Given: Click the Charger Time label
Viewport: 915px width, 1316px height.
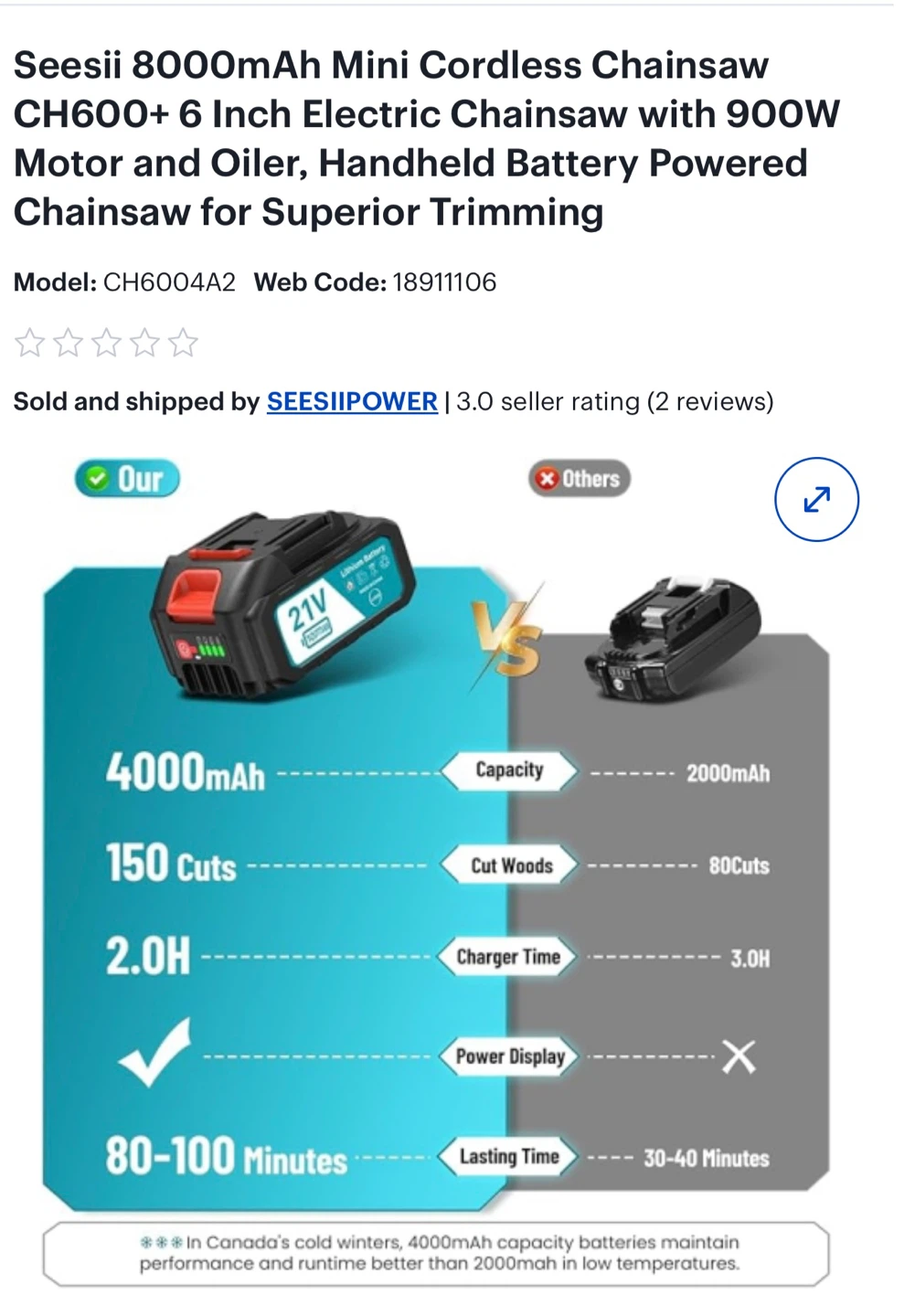Looking at the screenshot, I should pos(508,957).
